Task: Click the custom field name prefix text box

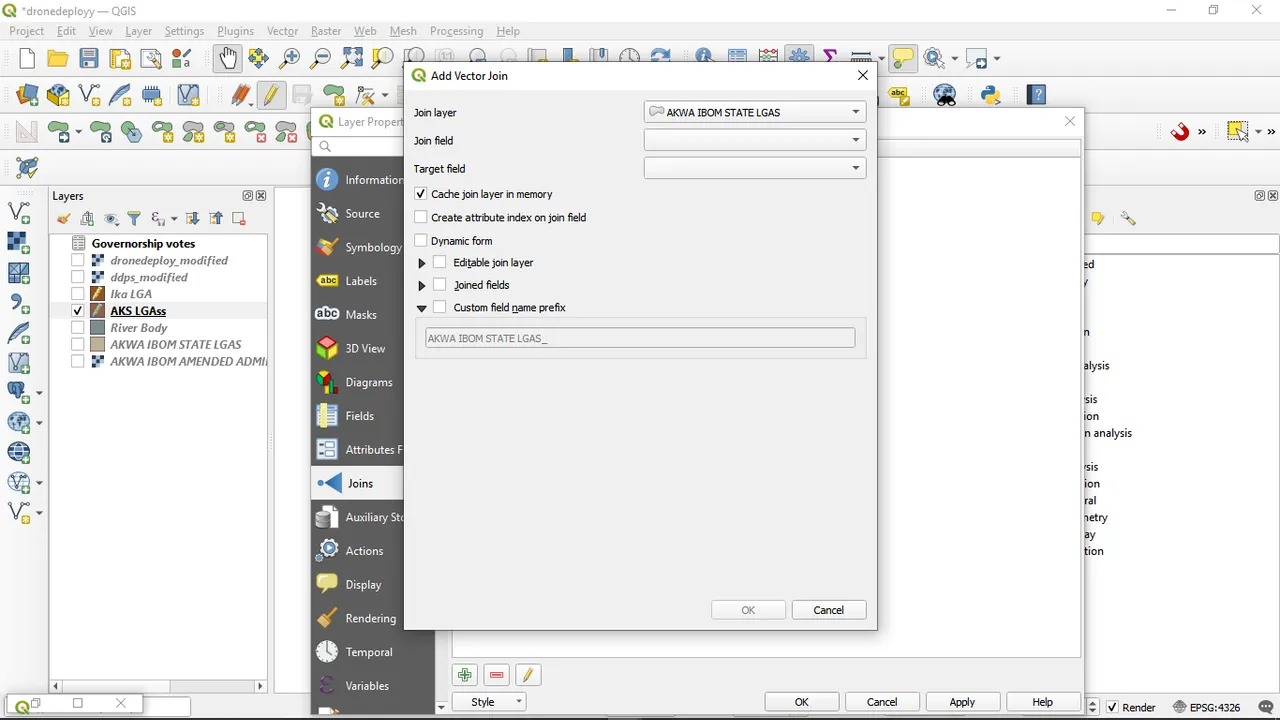Action: tap(640, 338)
